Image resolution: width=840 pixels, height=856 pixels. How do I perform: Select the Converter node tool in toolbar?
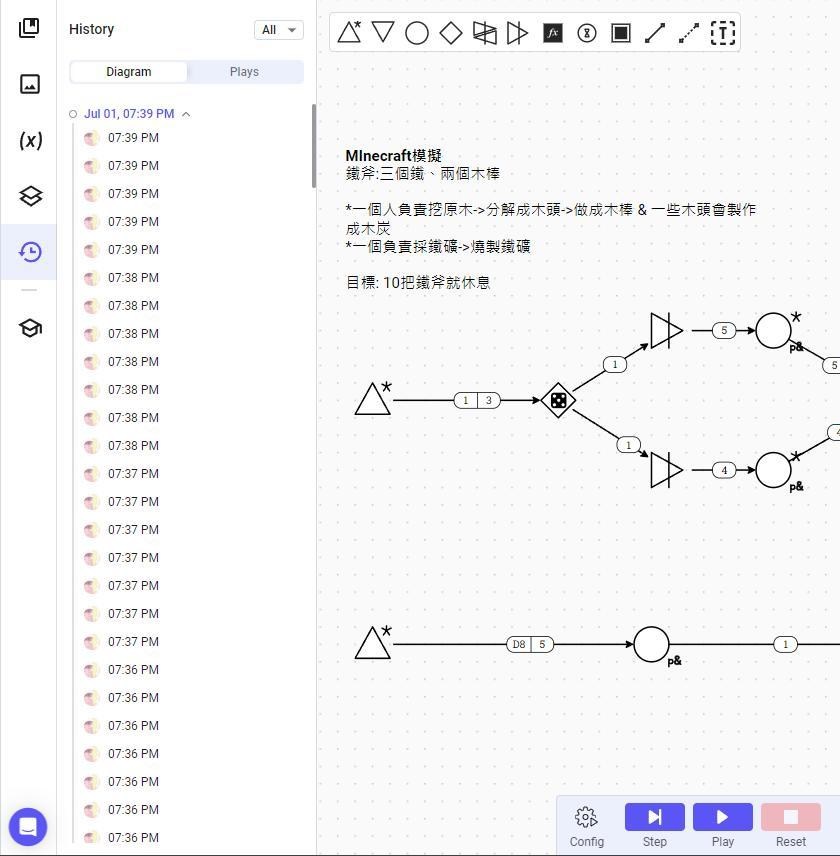tap(518, 33)
